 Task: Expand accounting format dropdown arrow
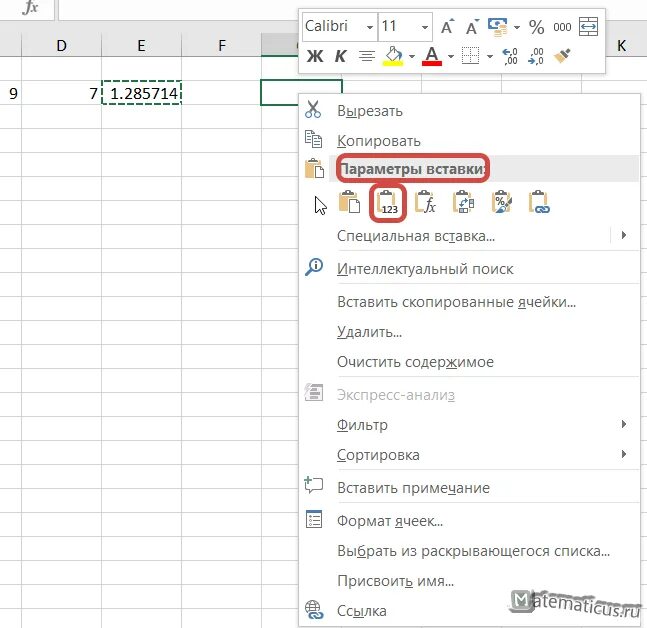click(517, 27)
